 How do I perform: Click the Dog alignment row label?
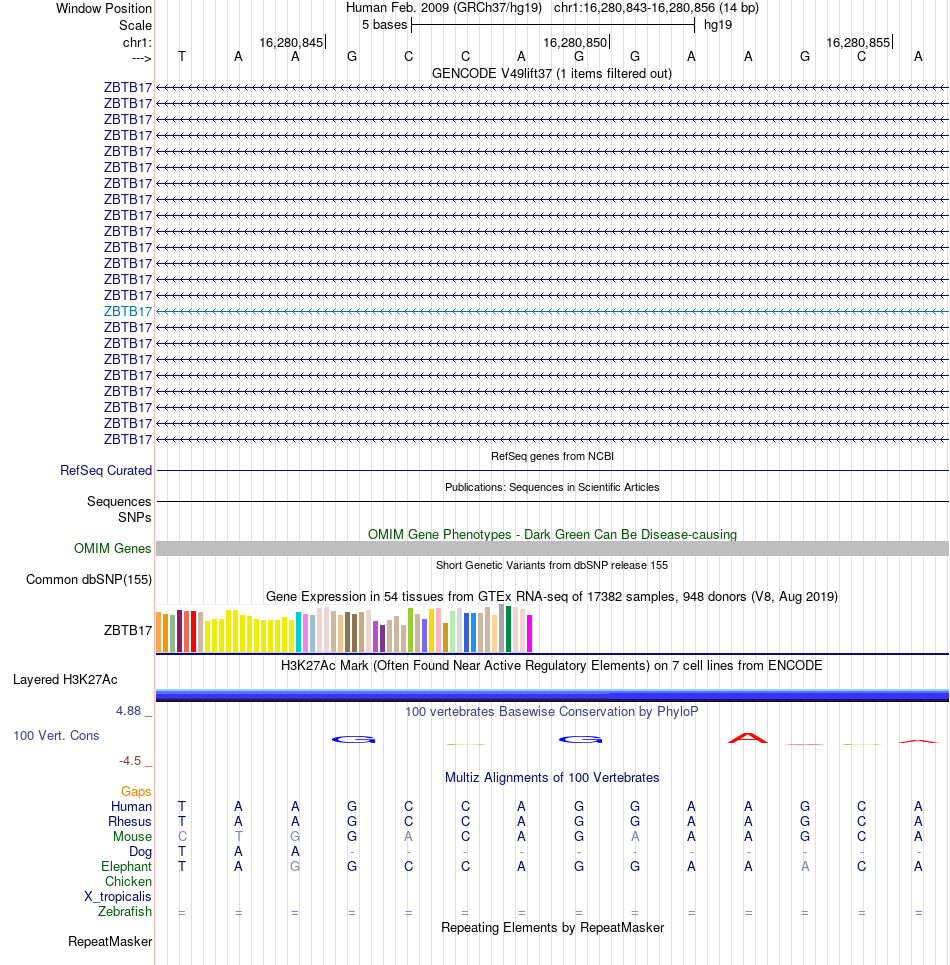tap(140, 852)
